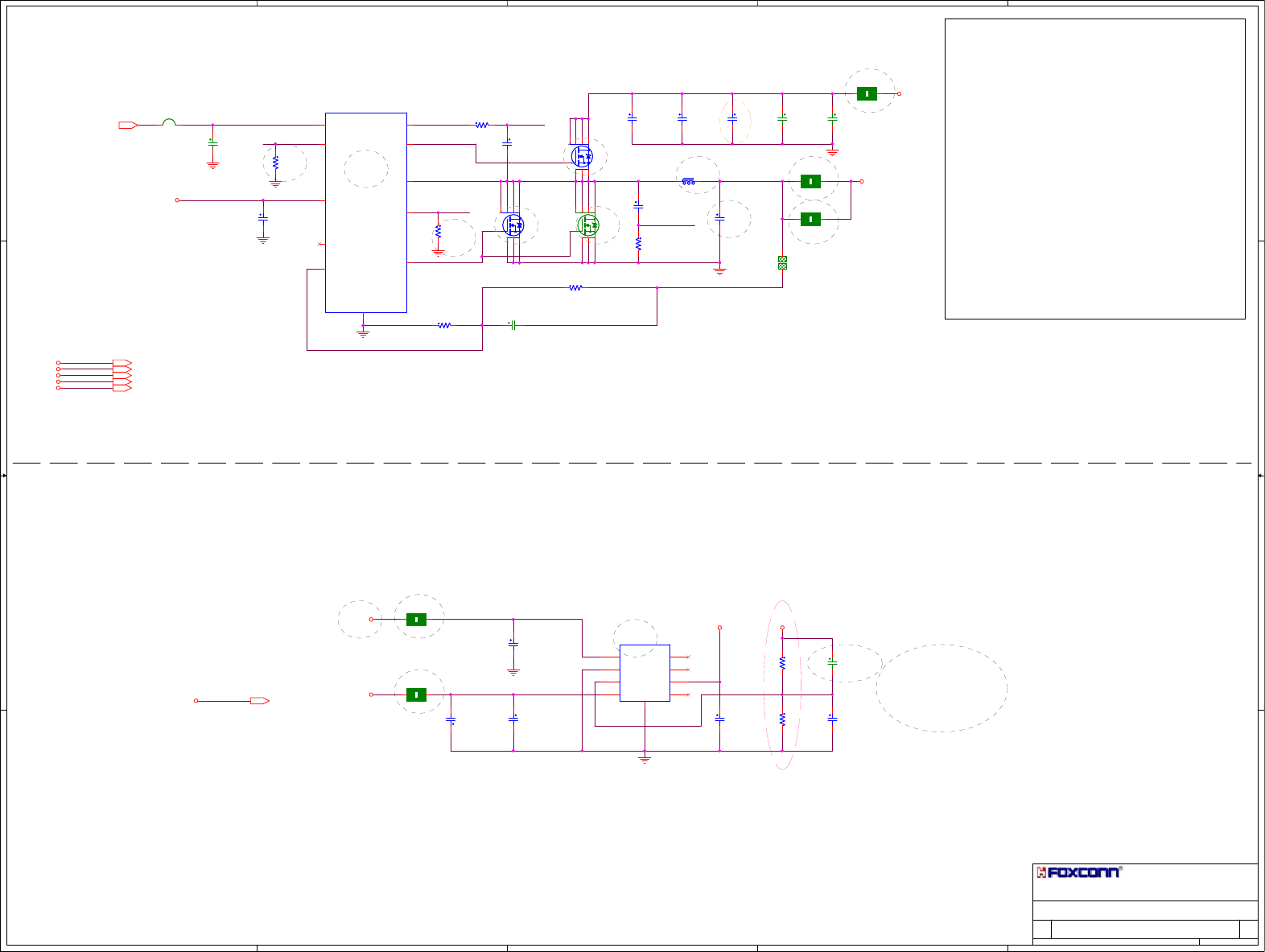Select the green capacitor after the input fuse
Image resolution: width=1265 pixels, height=952 pixels.
coord(212,144)
